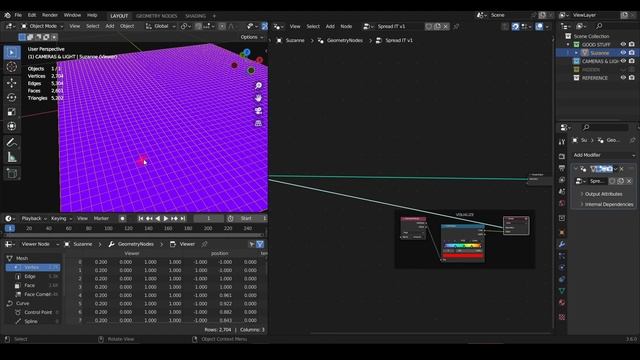Toggle auto keying record button in timeline
Image resolution: width=640 pixels, height=360 pixels.
[122, 219]
